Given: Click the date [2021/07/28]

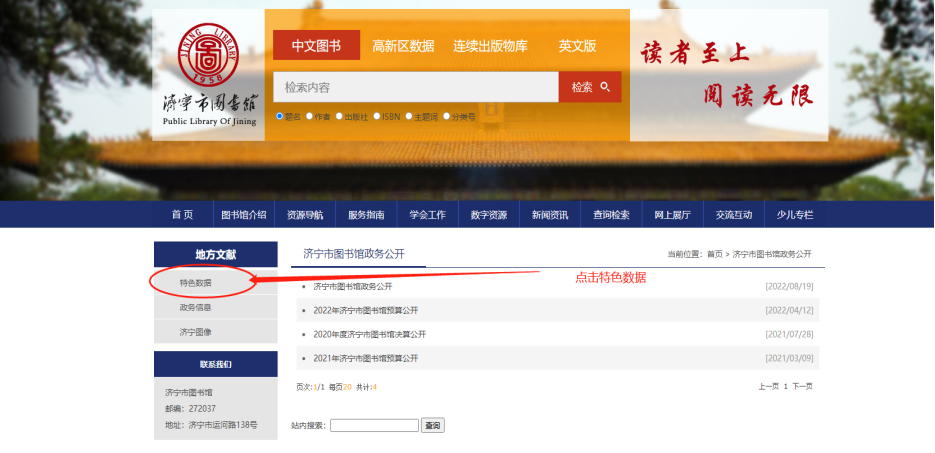Looking at the screenshot, I should (x=790, y=334).
